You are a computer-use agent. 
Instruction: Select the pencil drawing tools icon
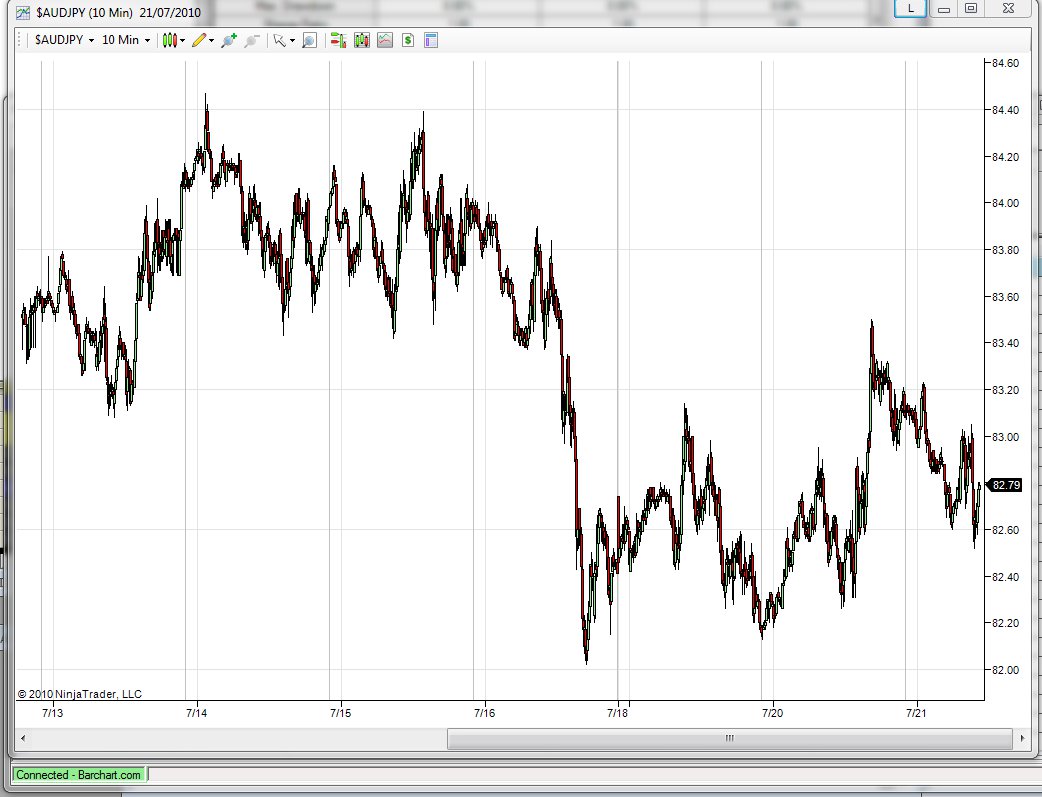(x=199, y=41)
